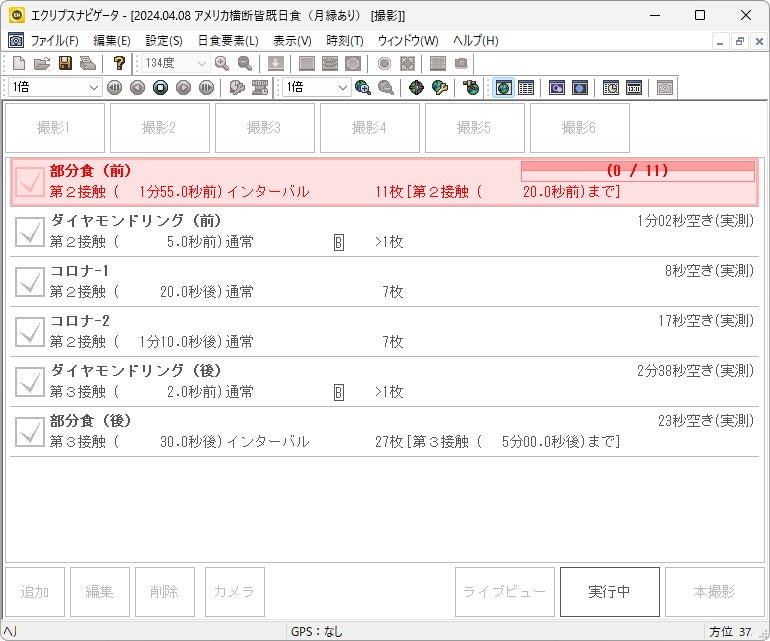The image size is (770, 641).
Task: Click the ライブビュー button
Action: coord(504,592)
